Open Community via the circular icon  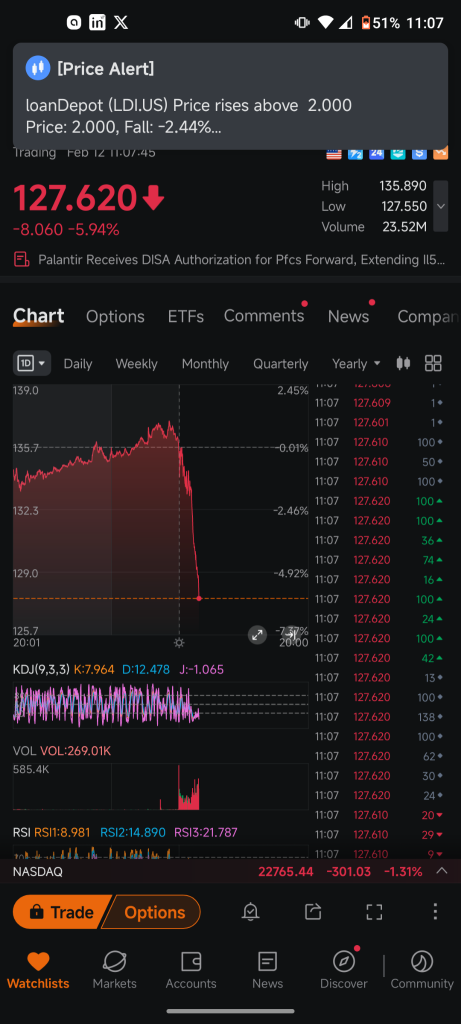point(422,961)
